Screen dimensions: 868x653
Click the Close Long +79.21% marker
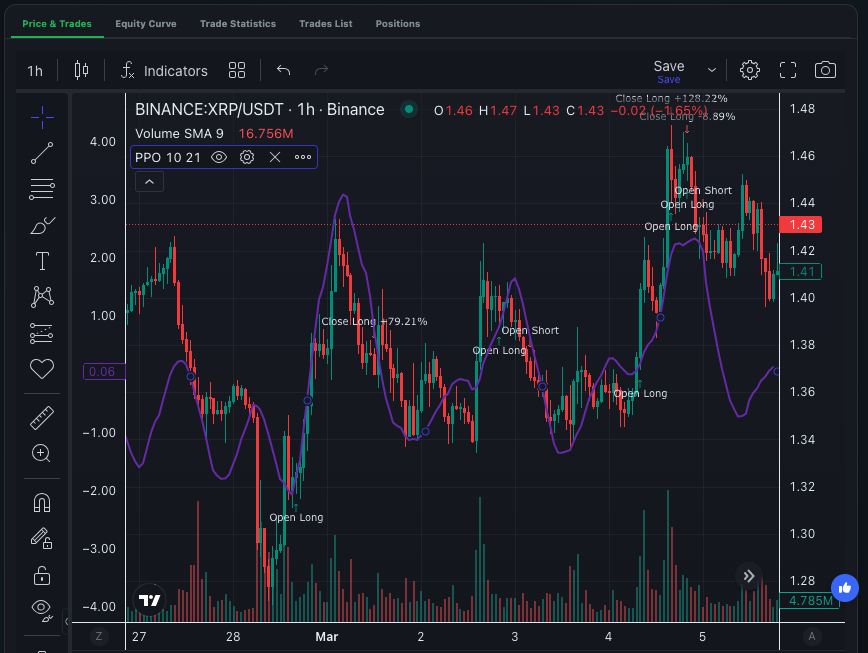(x=374, y=322)
